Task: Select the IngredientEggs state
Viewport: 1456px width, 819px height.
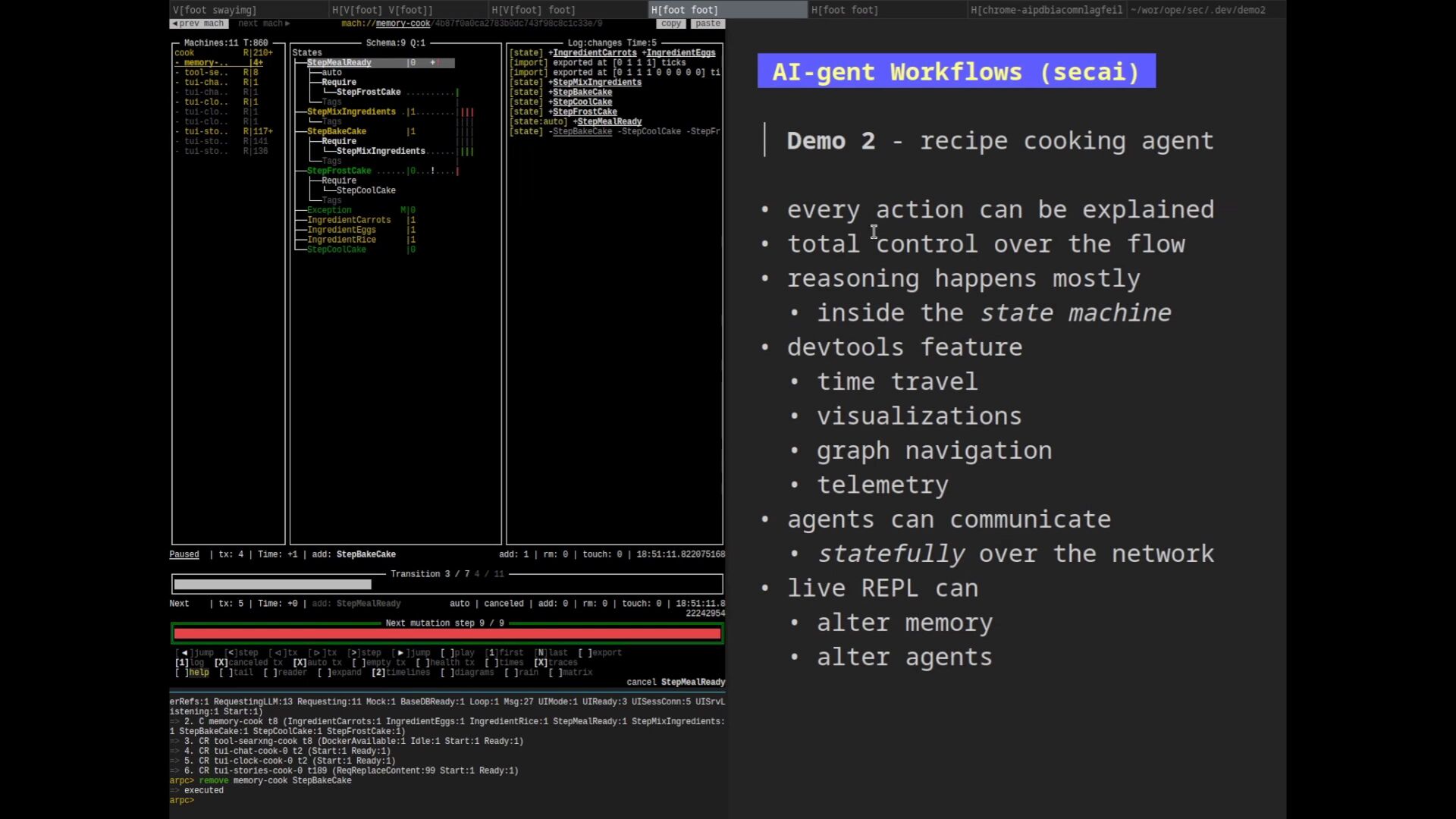Action: pos(341,231)
